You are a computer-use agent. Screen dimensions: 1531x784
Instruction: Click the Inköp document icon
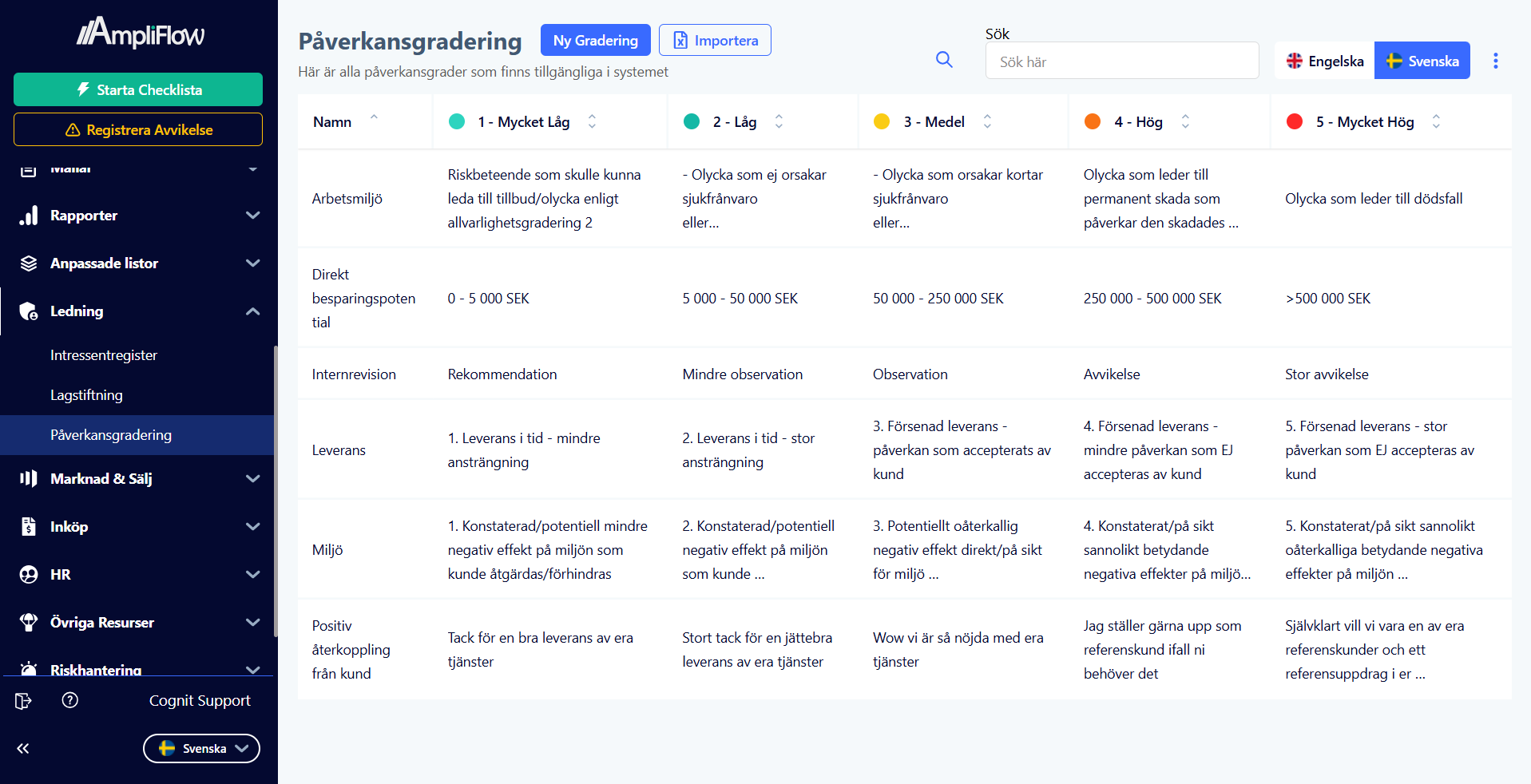click(x=29, y=527)
